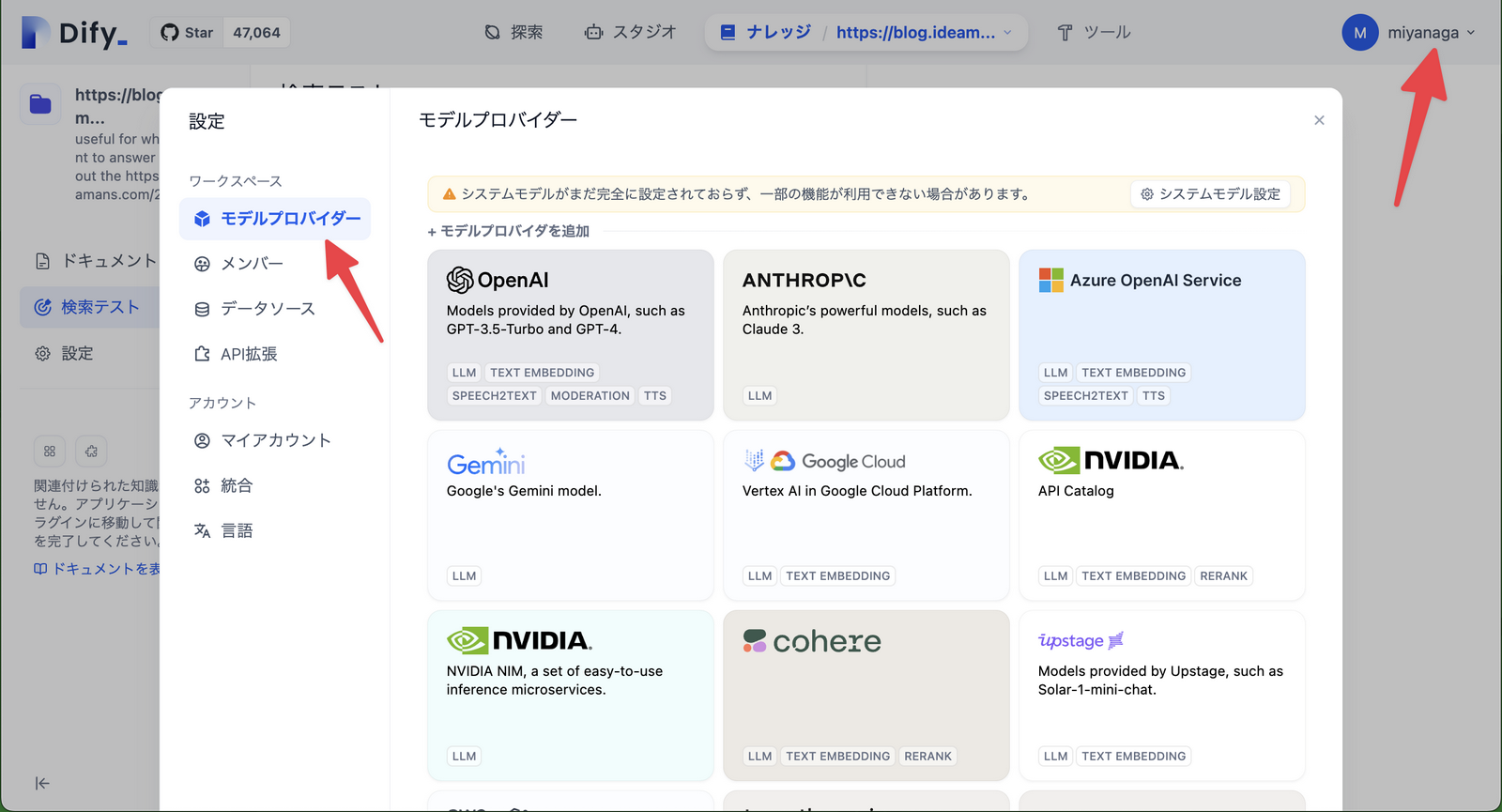The height and width of the screenshot is (812, 1502).
Task: Collapse the left sidebar arrow icon
Action: 41,783
